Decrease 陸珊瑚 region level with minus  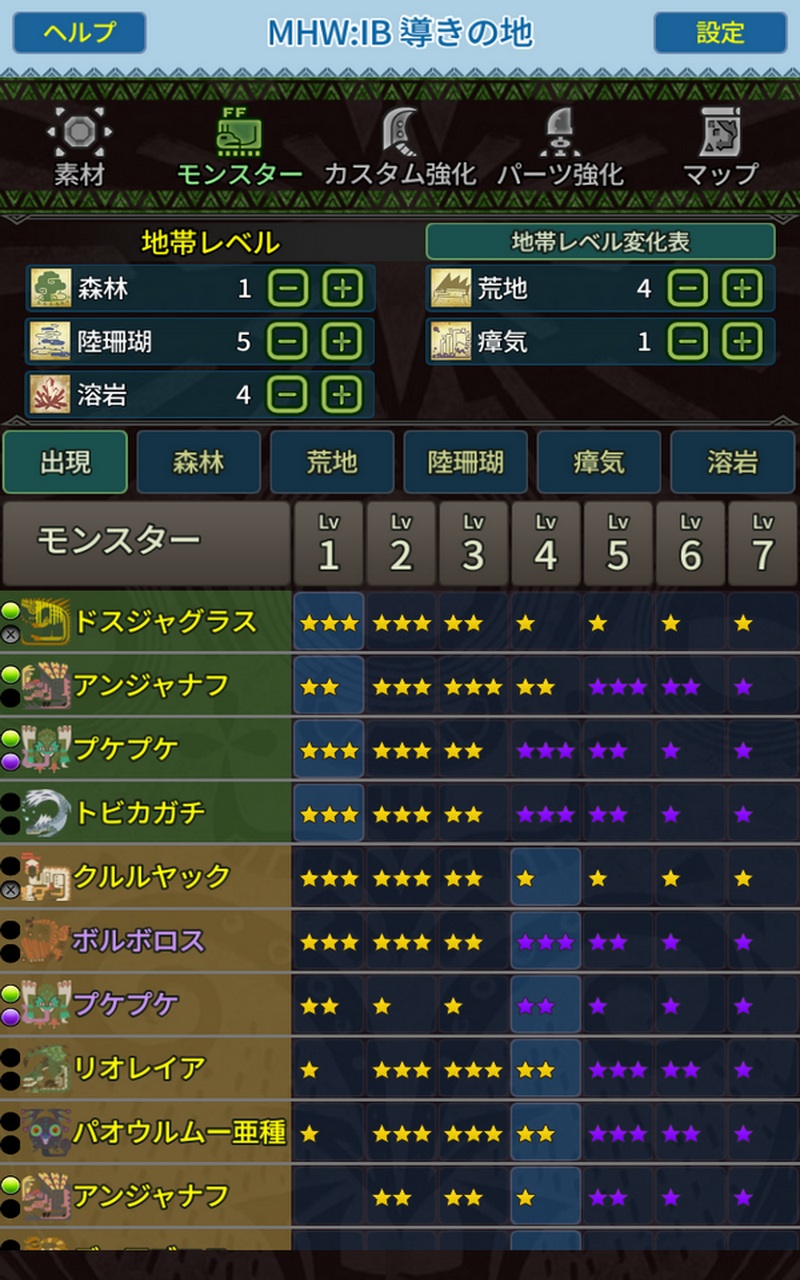[x=288, y=342]
